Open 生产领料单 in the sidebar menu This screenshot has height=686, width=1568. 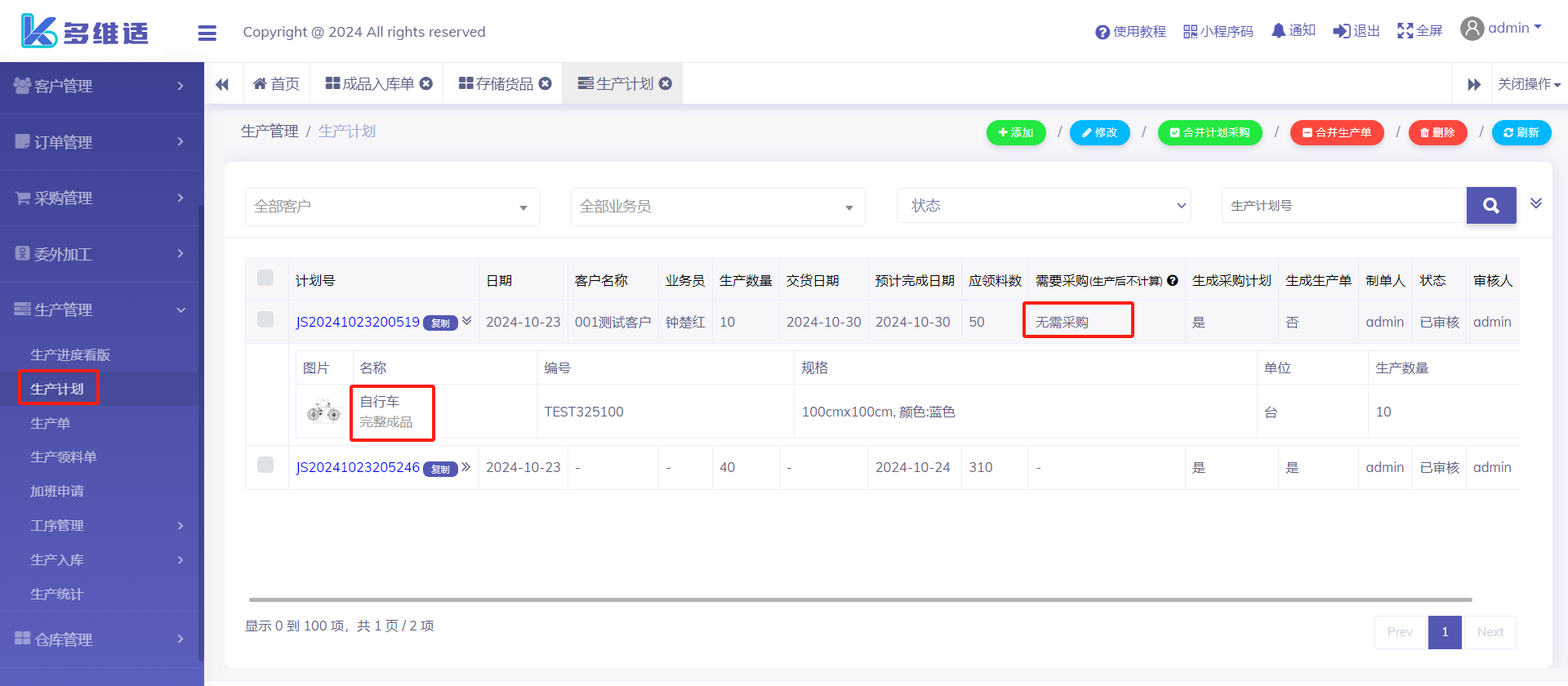click(x=64, y=457)
